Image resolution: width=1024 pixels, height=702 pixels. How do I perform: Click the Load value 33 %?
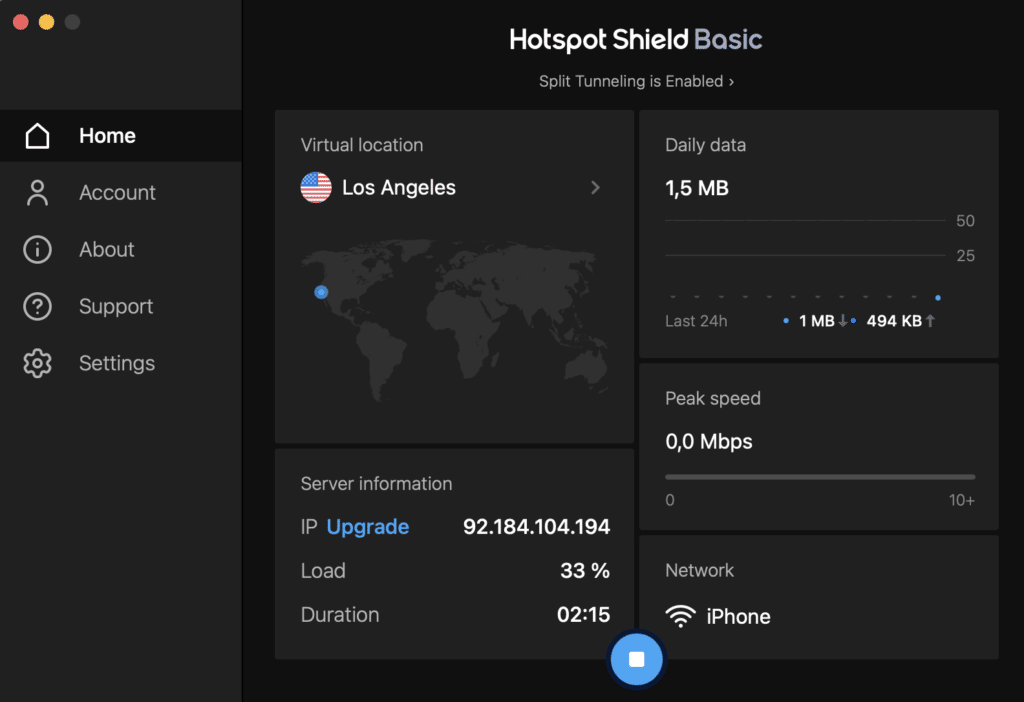pyautogui.click(x=585, y=571)
